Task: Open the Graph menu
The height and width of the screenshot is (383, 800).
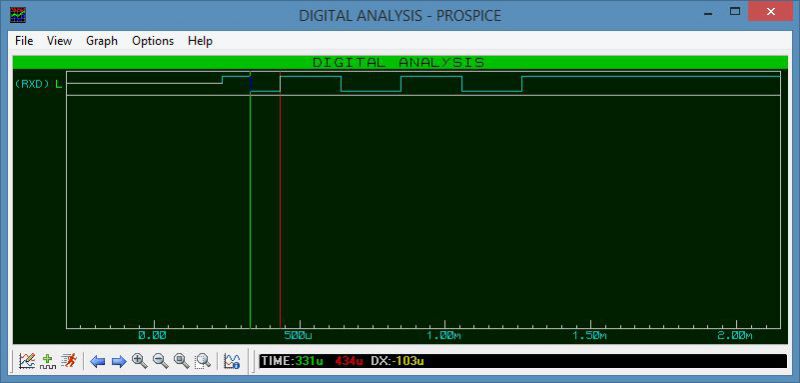Action: pyautogui.click(x=102, y=41)
